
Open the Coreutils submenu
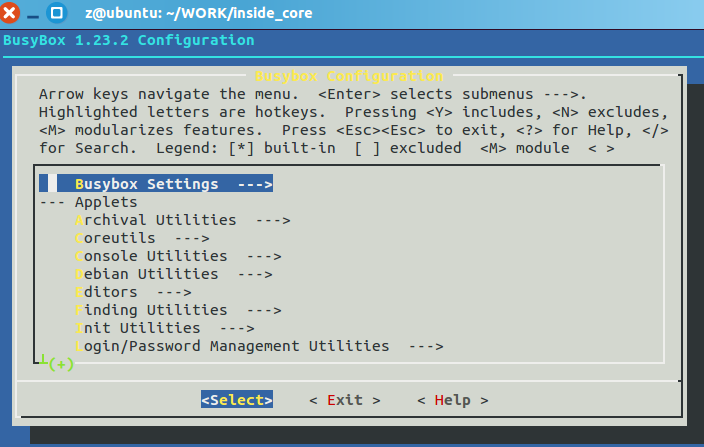point(142,238)
